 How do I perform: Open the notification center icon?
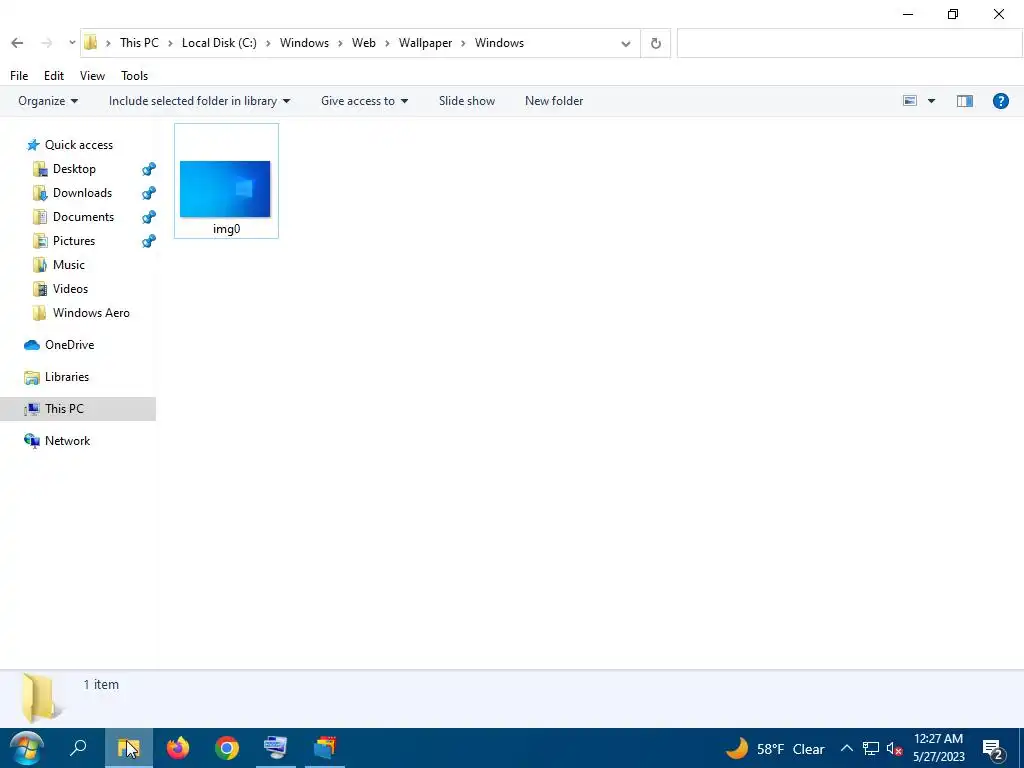click(994, 749)
